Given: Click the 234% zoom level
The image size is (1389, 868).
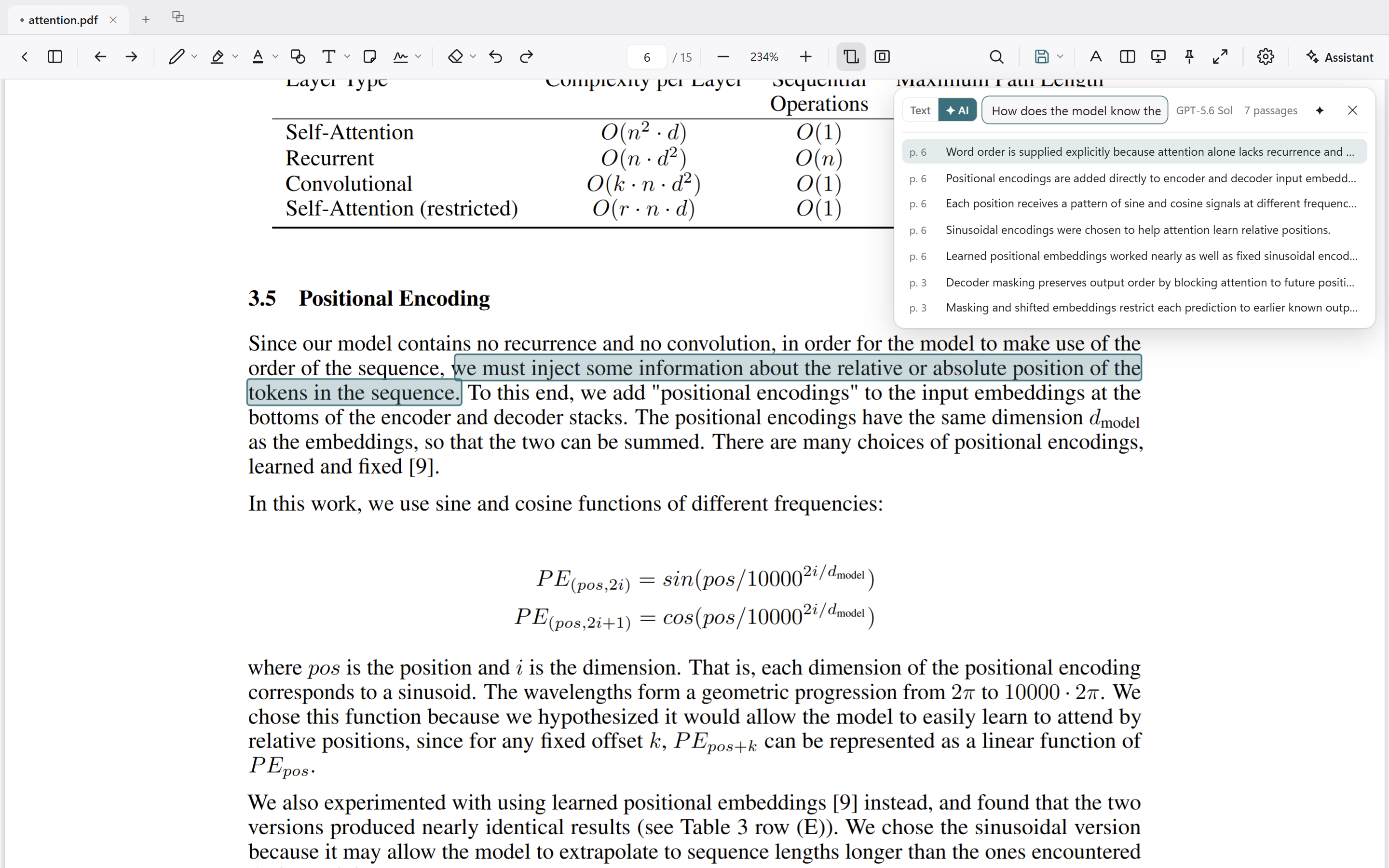Looking at the screenshot, I should 764,57.
